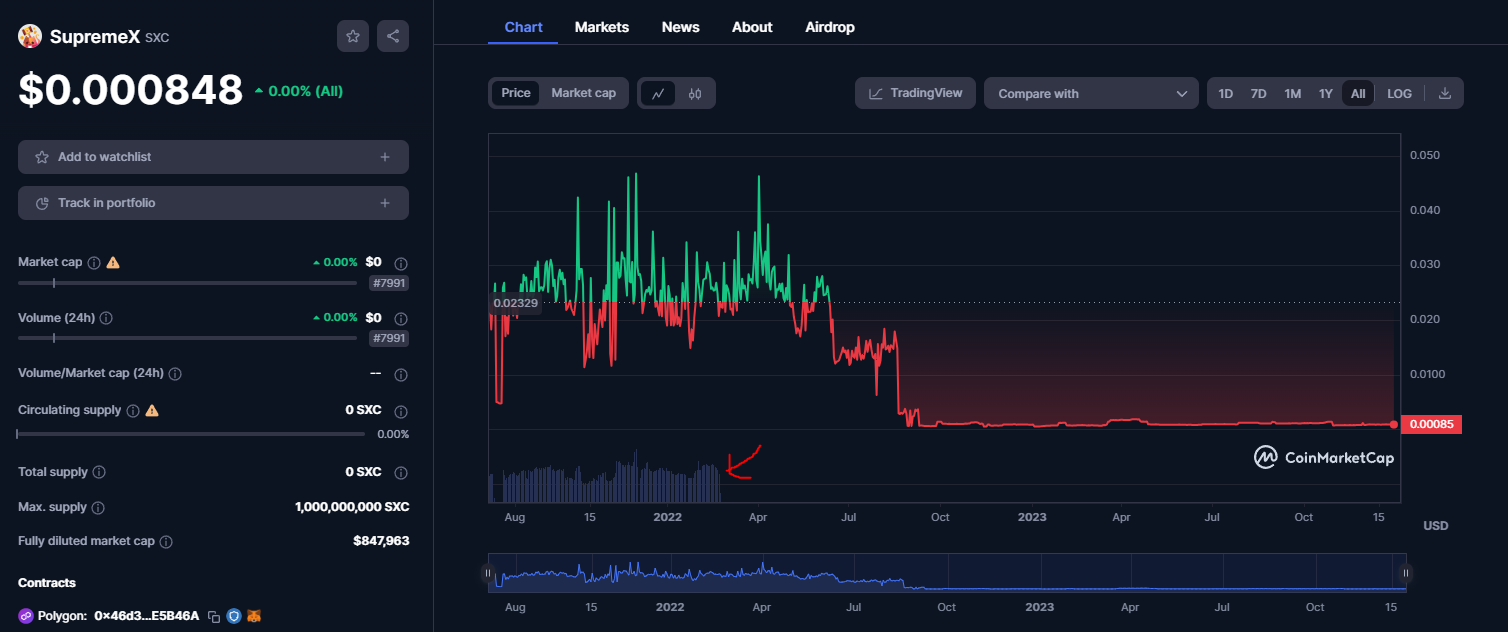This screenshot has width=1508, height=632.
Task: Download chart data icon
Action: point(1444,93)
